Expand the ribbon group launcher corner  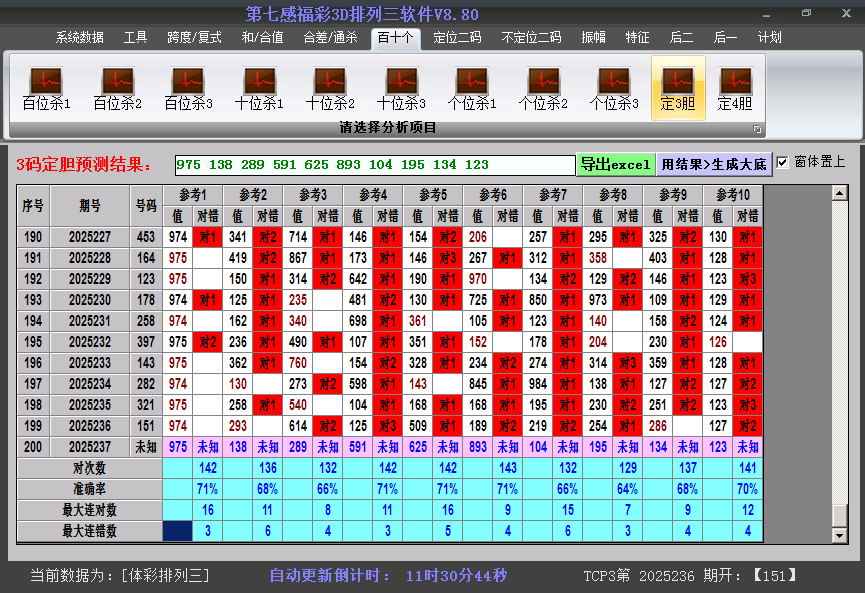[x=757, y=129]
